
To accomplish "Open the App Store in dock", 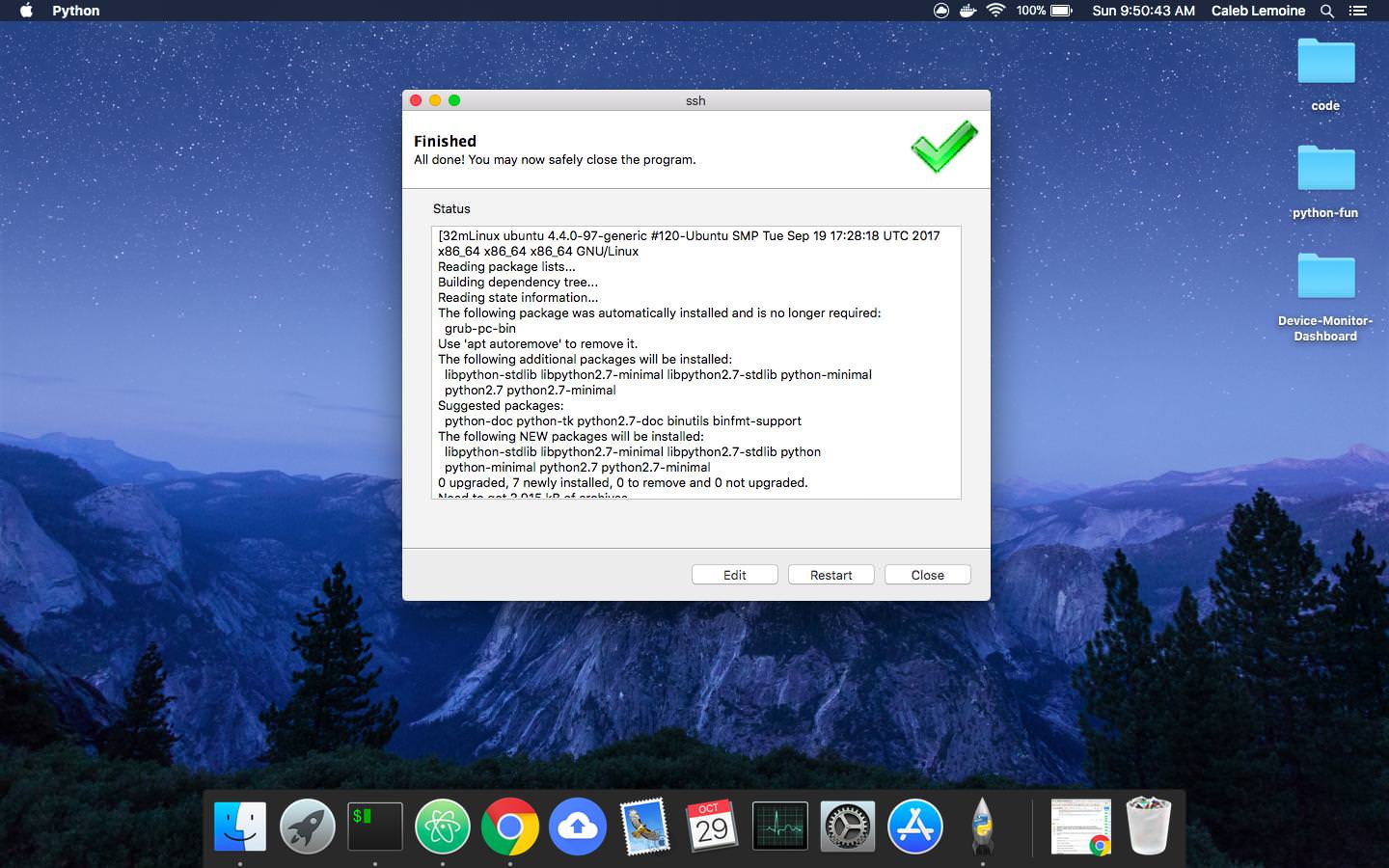I will 914,827.
